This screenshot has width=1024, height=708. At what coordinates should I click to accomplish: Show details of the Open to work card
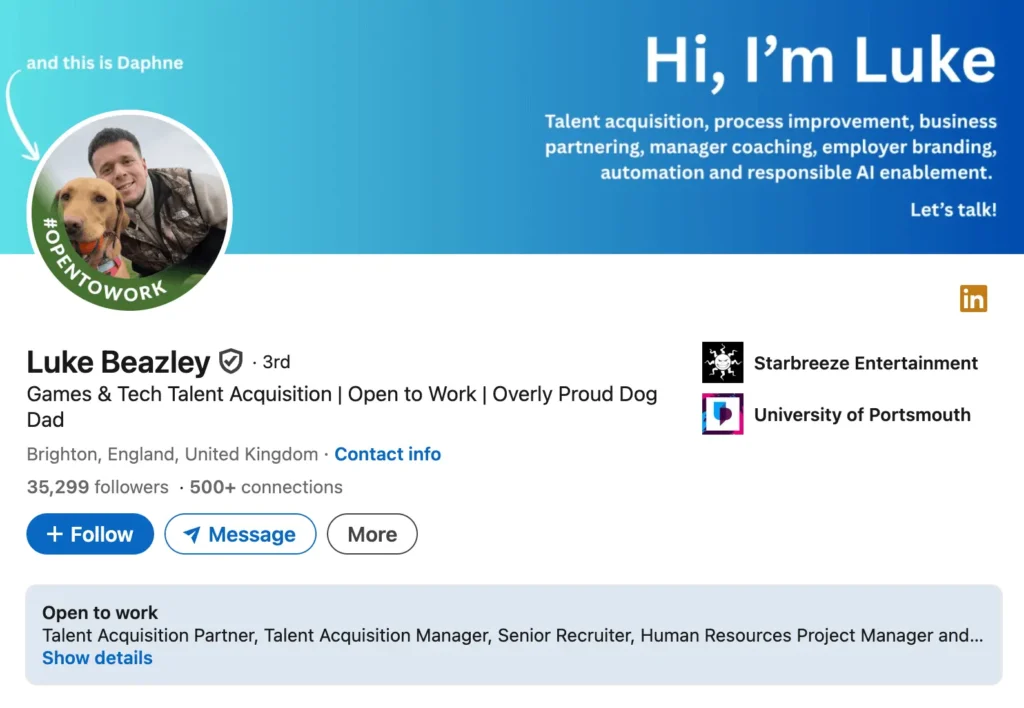pyautogui.click(x=97, y=658)
